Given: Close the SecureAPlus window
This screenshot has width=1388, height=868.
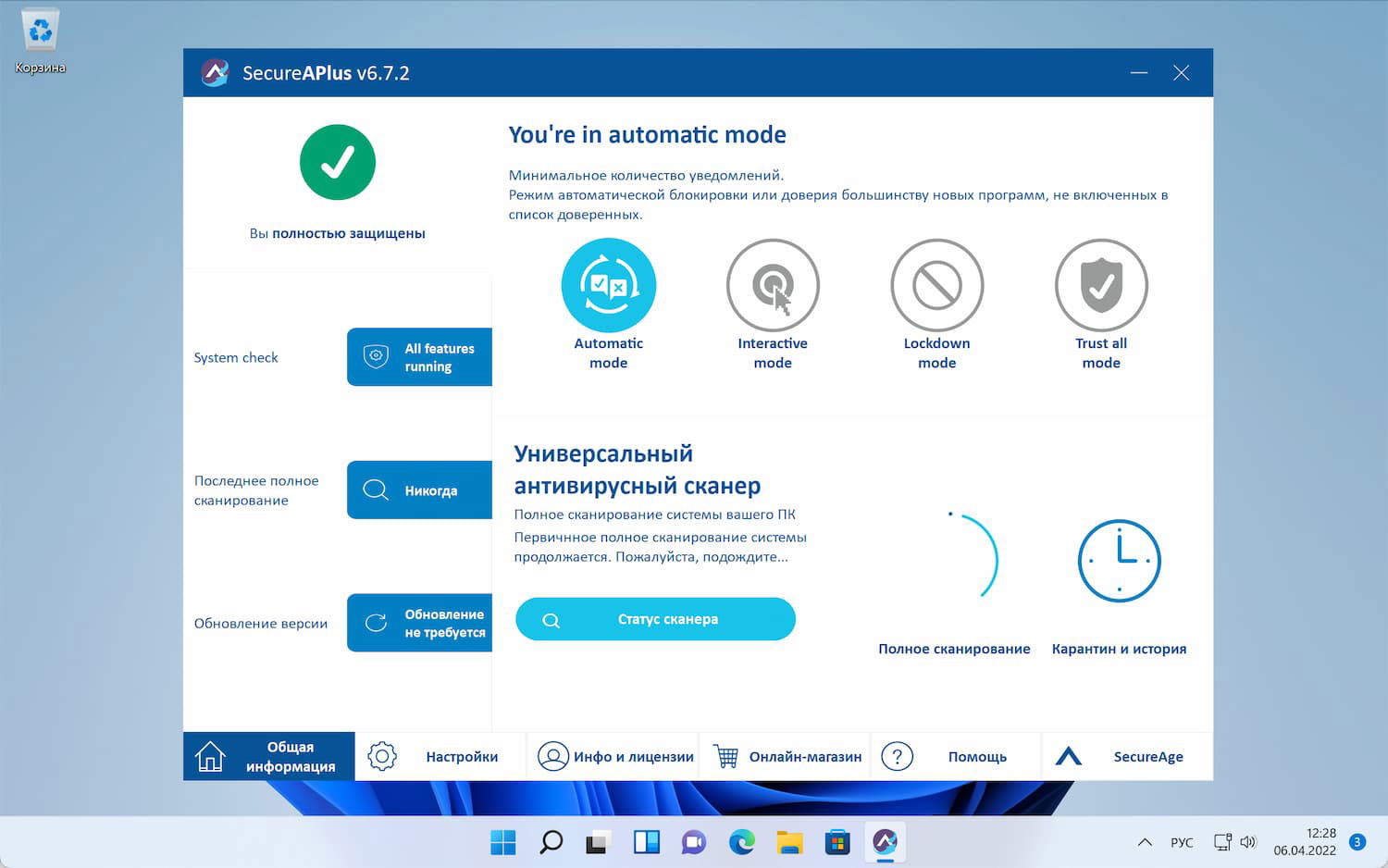Looking at the screenshot, I should (1181, 72).
